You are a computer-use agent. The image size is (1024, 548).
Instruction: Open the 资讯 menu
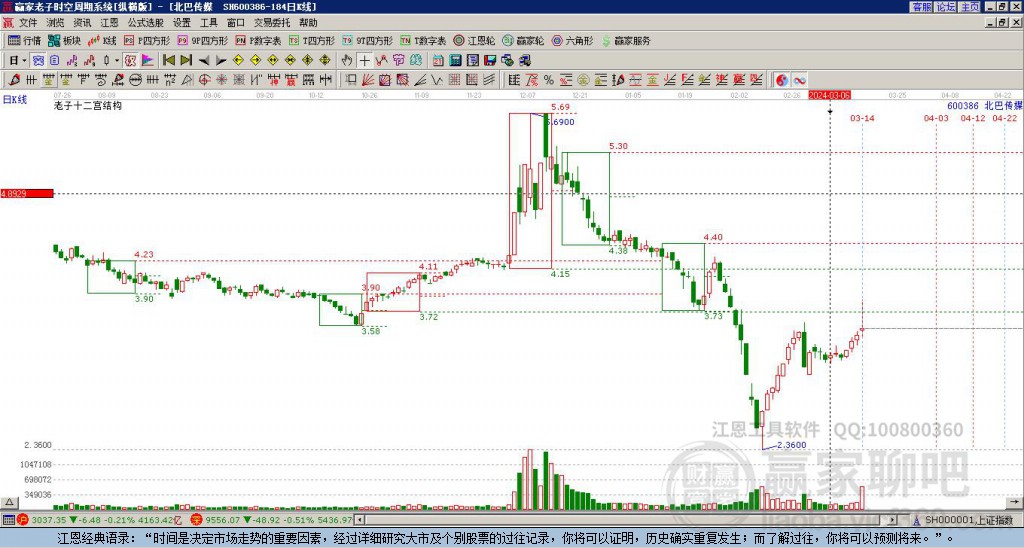(82, 23)
